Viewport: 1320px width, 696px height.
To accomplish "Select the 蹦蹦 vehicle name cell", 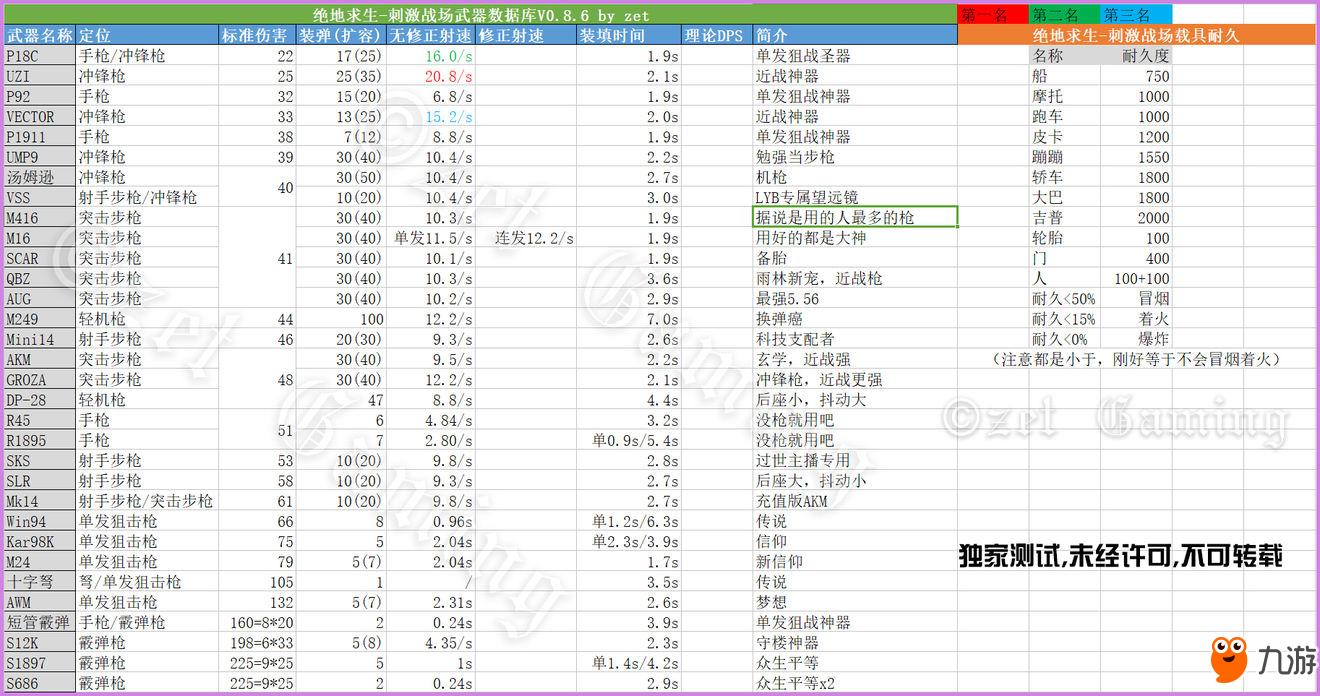I will [x=1066, y=157].
